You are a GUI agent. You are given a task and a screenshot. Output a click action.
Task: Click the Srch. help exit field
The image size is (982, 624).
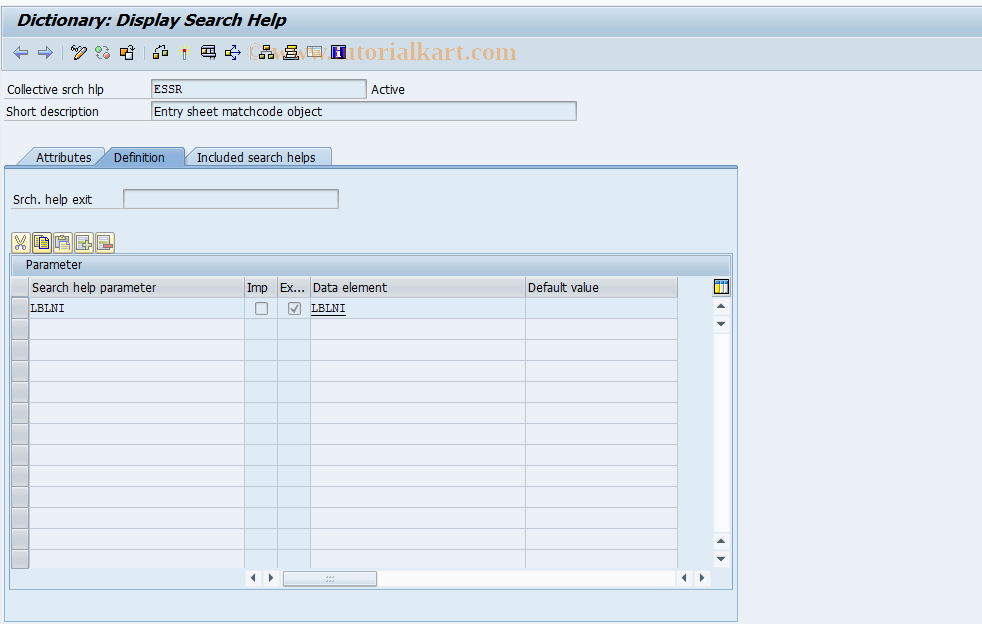pos(231,199)
